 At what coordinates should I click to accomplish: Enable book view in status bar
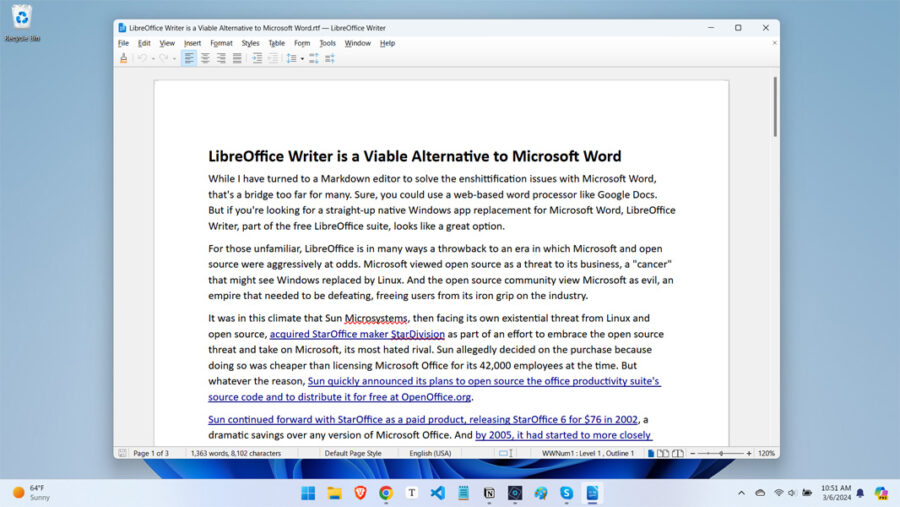677,453
